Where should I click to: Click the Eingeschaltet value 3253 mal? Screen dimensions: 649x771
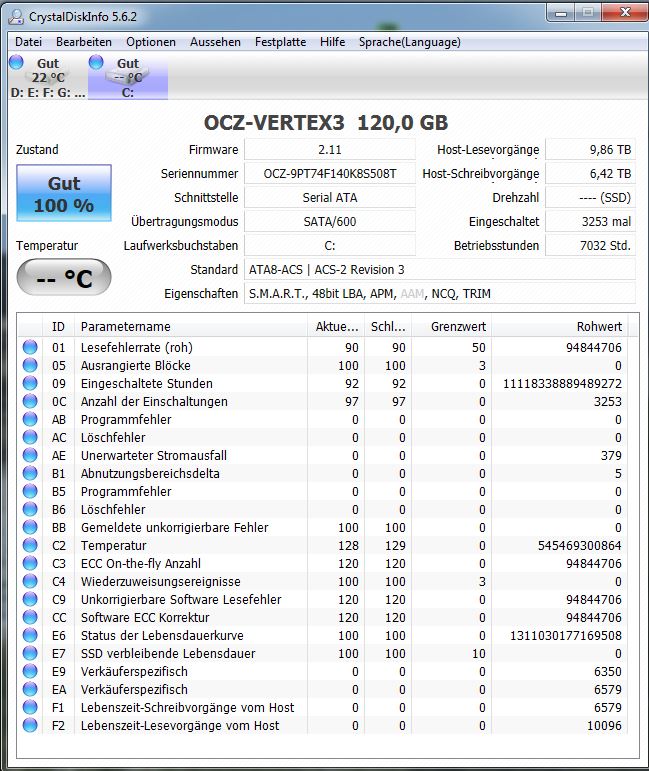pos(590,222)
